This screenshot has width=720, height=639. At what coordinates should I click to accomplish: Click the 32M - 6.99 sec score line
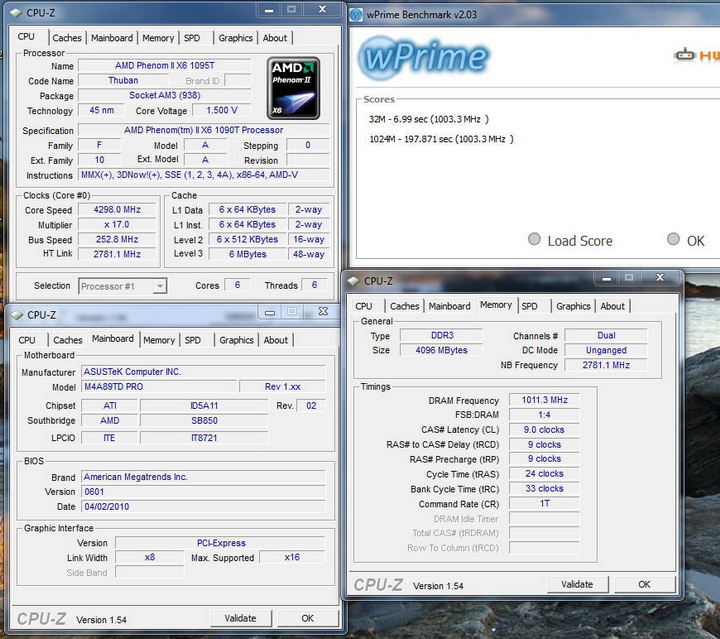tap(429, 119)
